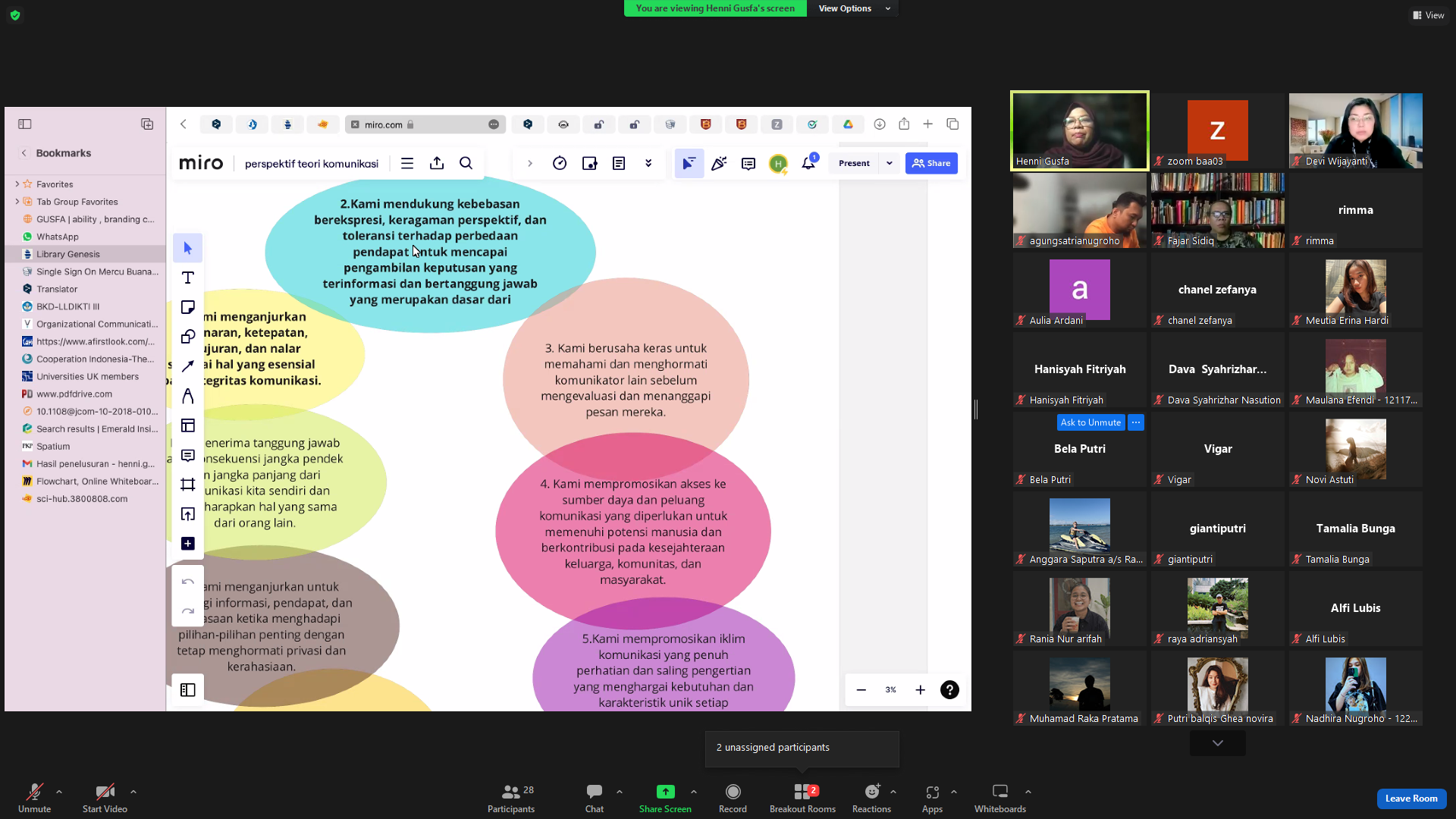The image size is (1456, 819).
Task: Pick the sticky note tool in Miro
Action: (x=188, y=307)
